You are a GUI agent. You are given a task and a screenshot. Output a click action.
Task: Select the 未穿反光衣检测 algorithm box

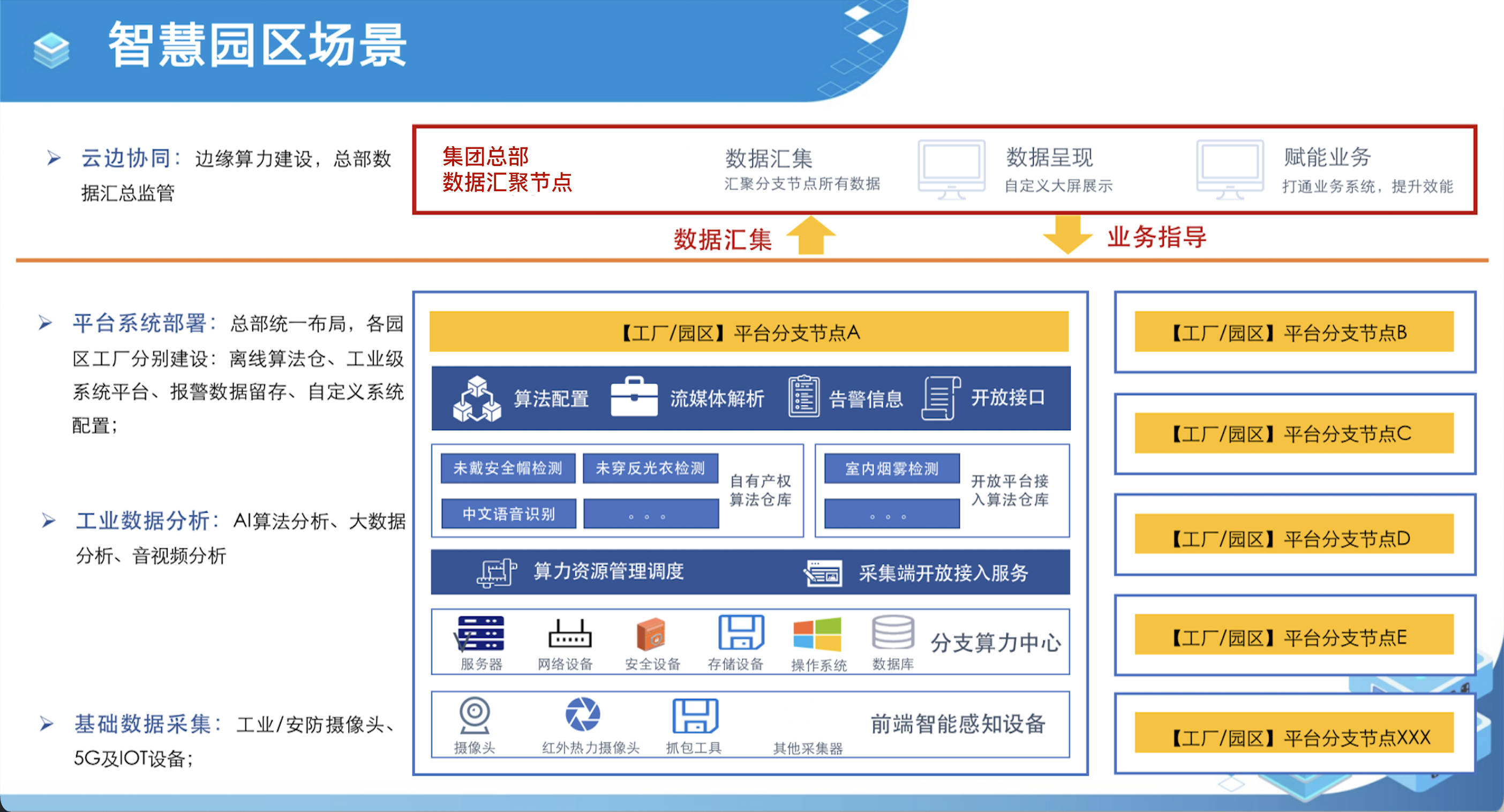(650, 468)
